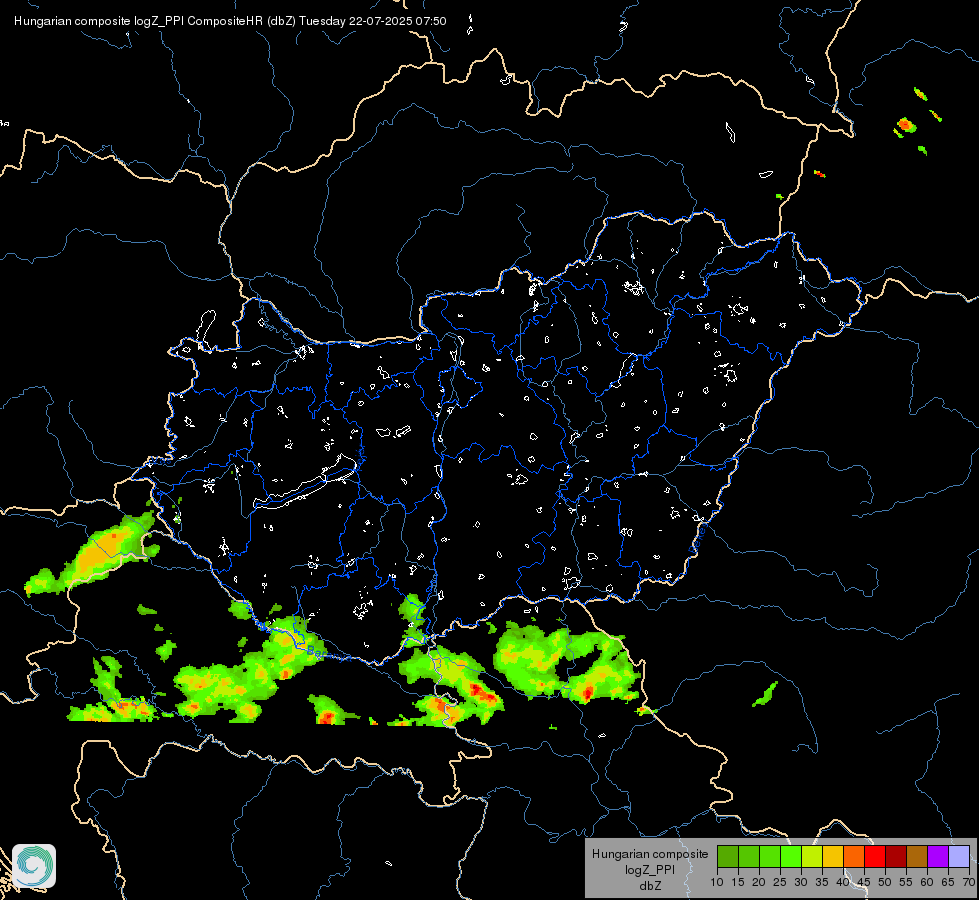Click the legend value '15'

(x=738, y=882)
